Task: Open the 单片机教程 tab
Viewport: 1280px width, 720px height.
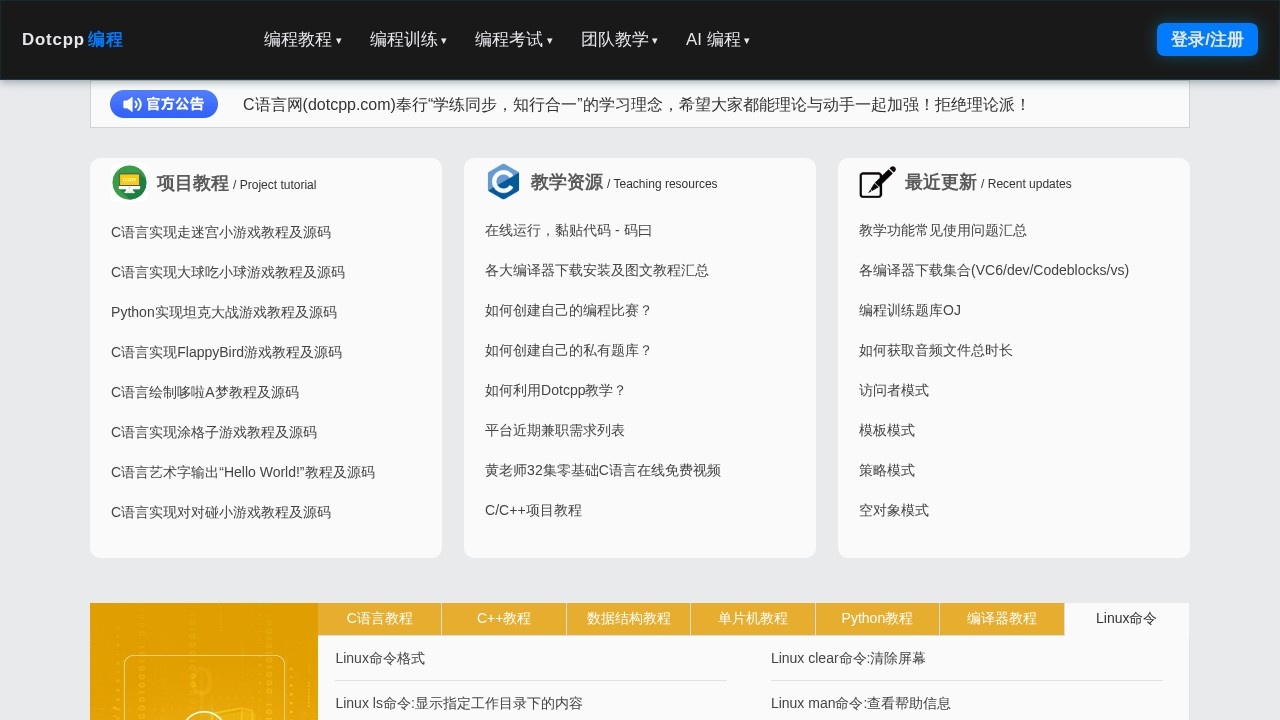Action: (x=752, y=618)
